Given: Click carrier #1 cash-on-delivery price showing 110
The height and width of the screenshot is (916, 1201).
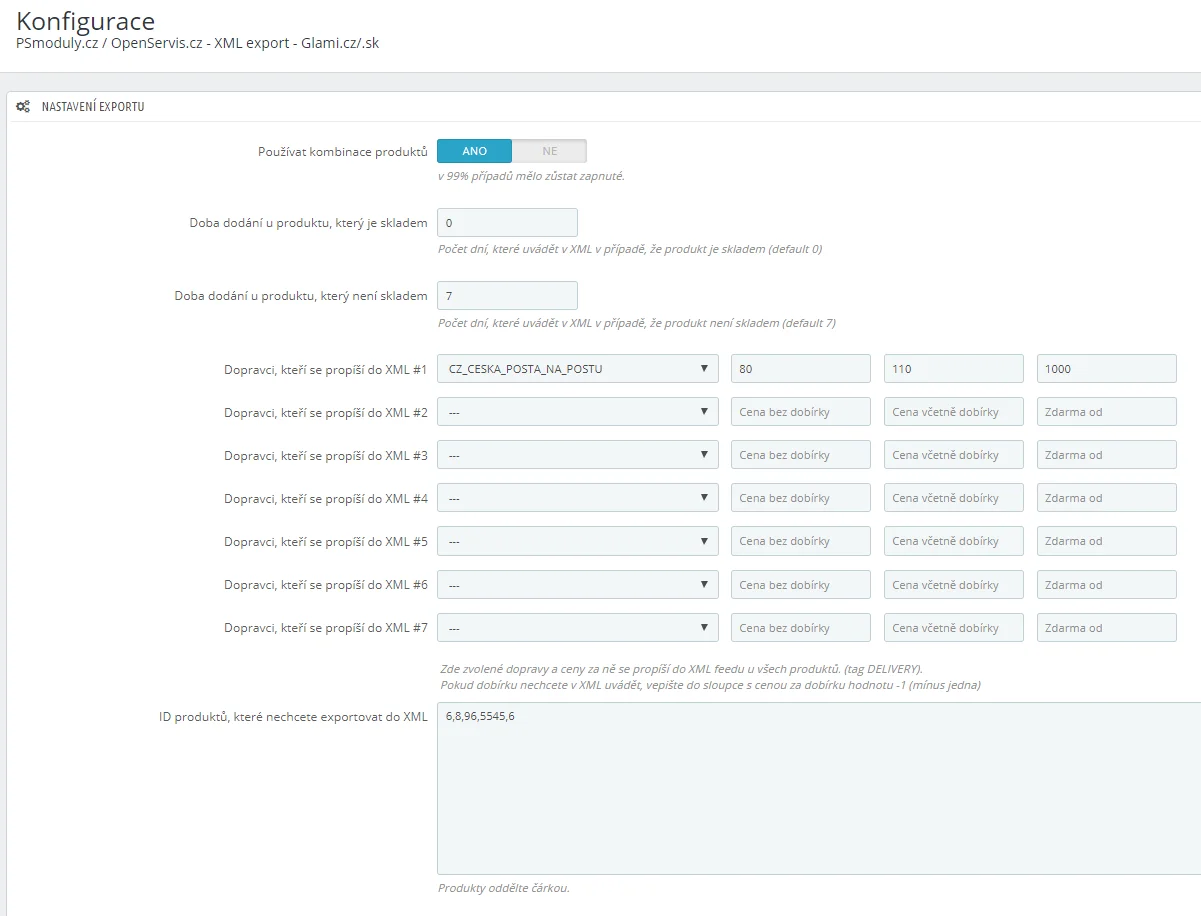Looking at the screenshot, I should [x=953, y=369].
